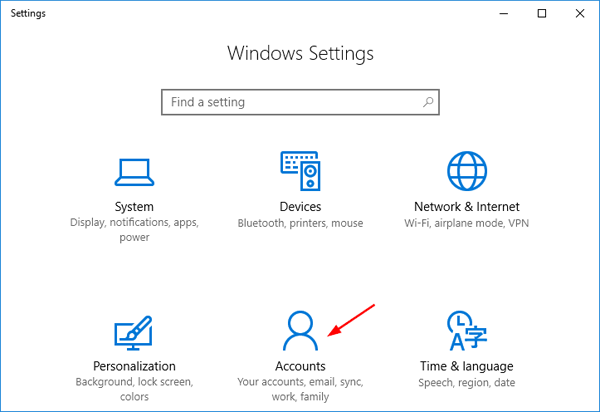Open the System settings label
Viewport: 600px width, 412px height.
(x=133, y=207)
